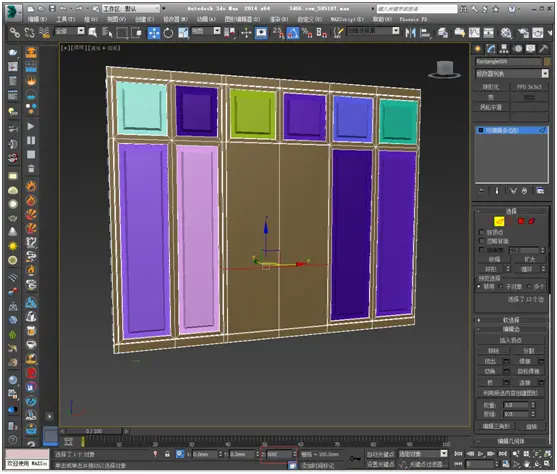Enable the By Vertex checkbox

tap(482, 232)
